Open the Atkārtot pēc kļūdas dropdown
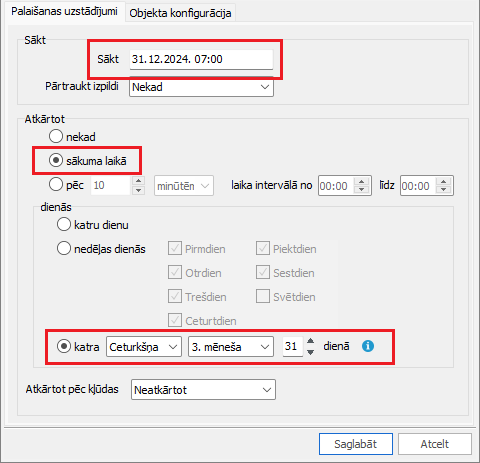The height and width of the screenshot is (463, 480). pos(203,389)
